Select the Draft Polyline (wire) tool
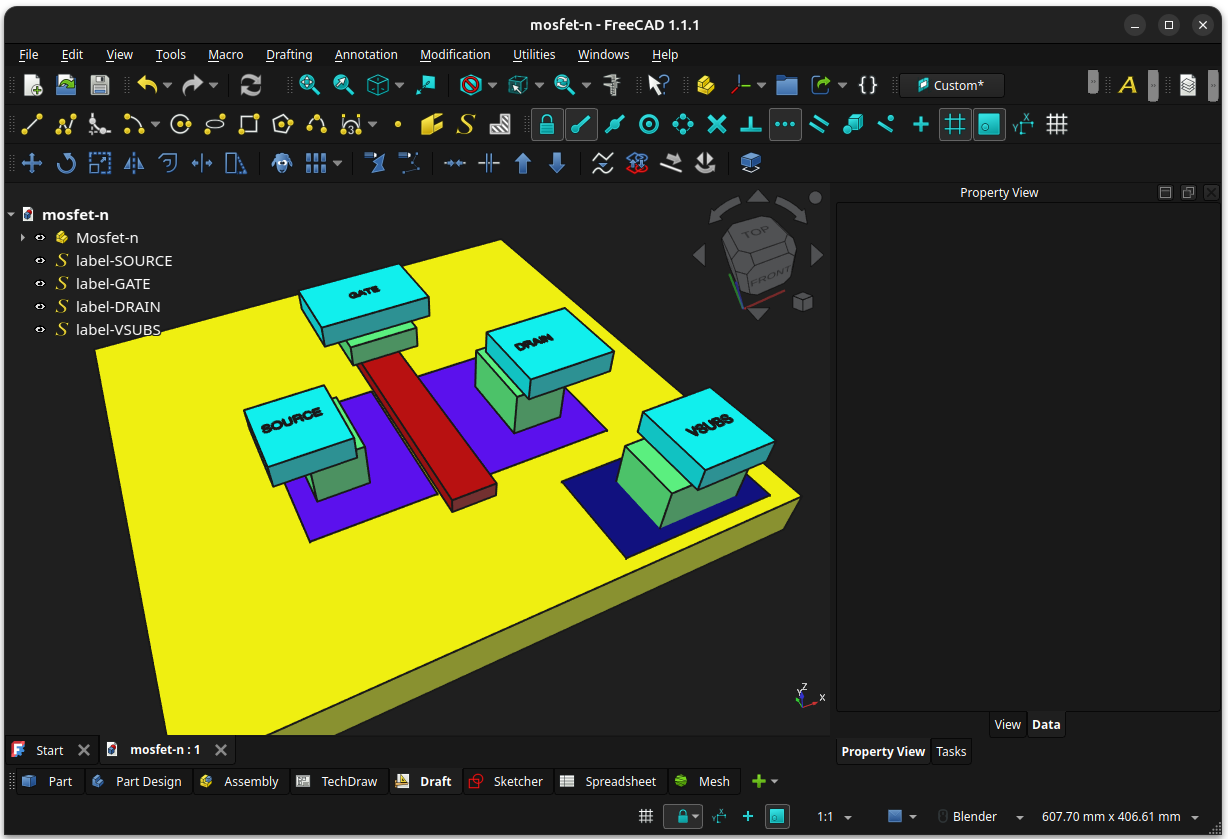The image size is (1228, 839). (66, 124)
